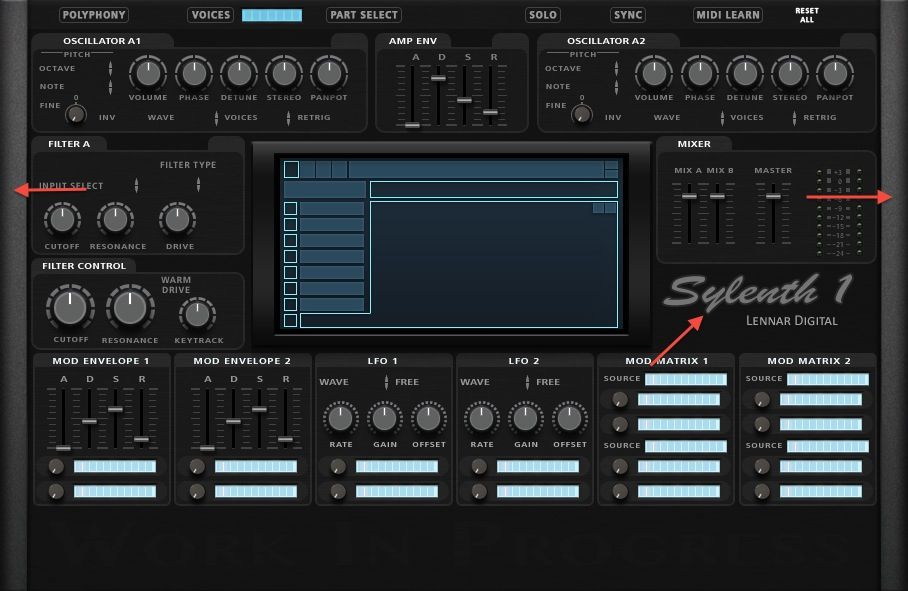Screen dimensions: 908x591
Task: Click the Mod Envelope 1 Decay slider
Action: [89, 421]
